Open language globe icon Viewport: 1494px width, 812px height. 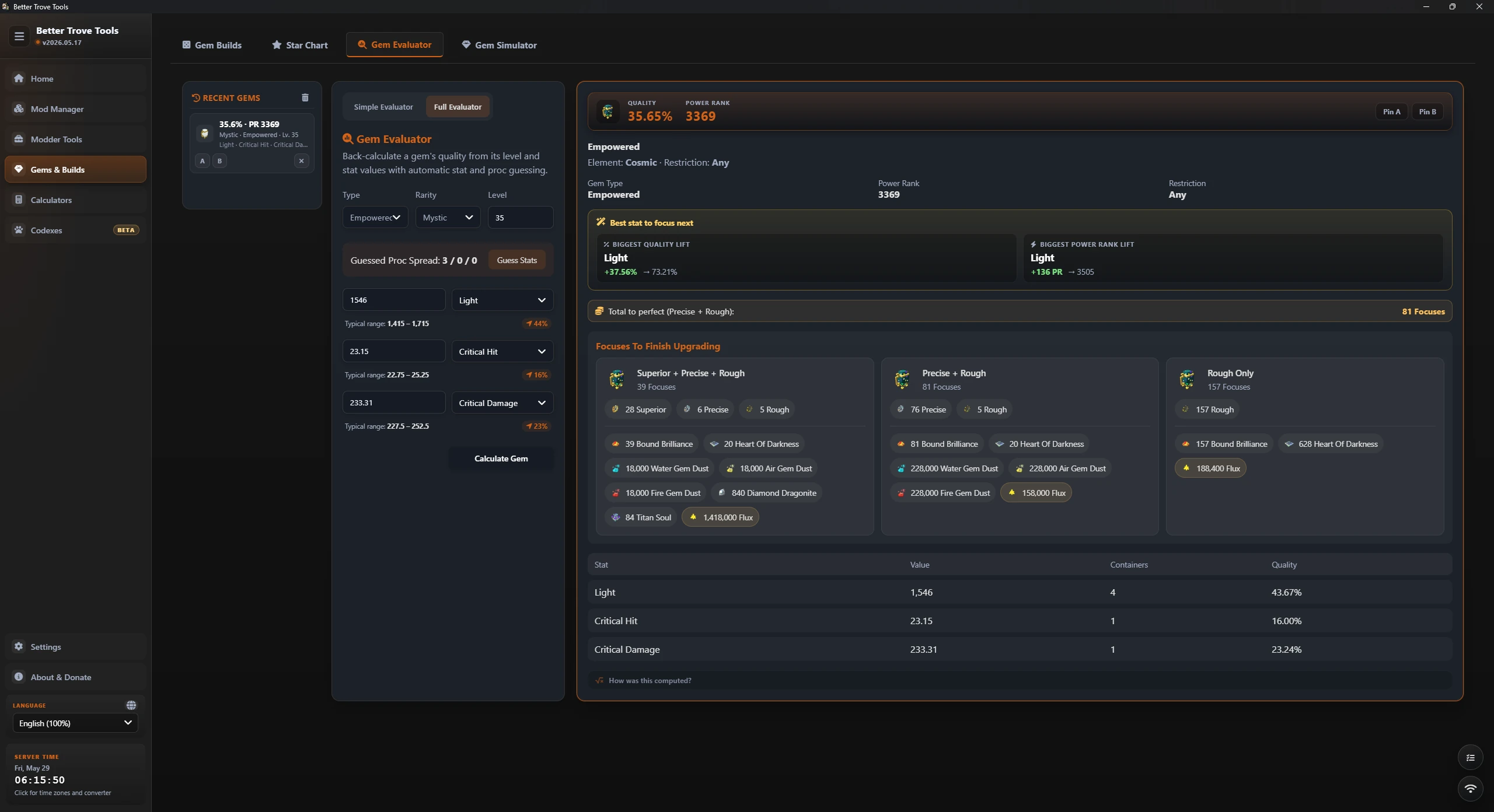[x=131, y=705]
